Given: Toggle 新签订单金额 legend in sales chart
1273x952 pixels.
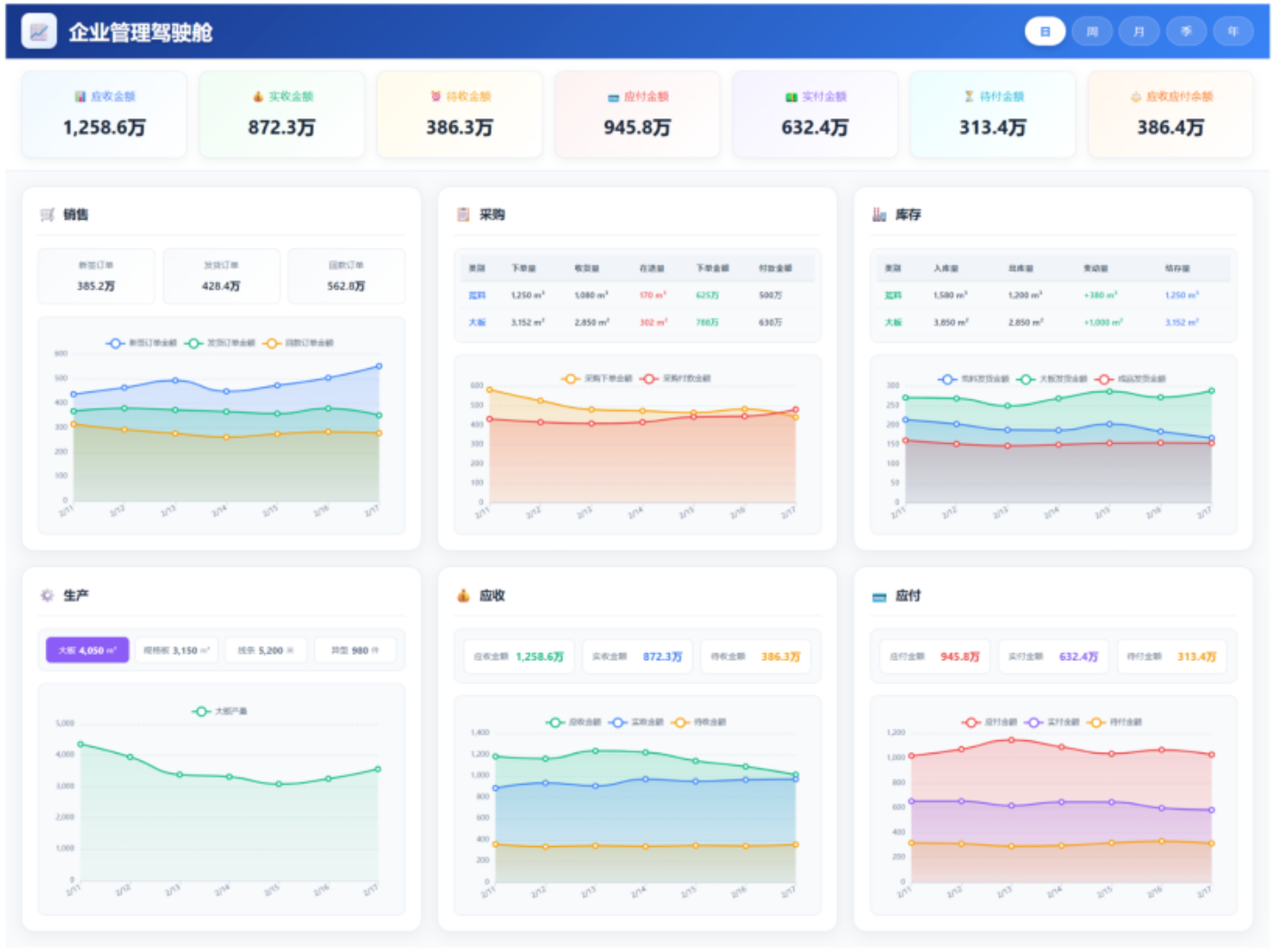Looking at the screenshot, I should 141,343.
